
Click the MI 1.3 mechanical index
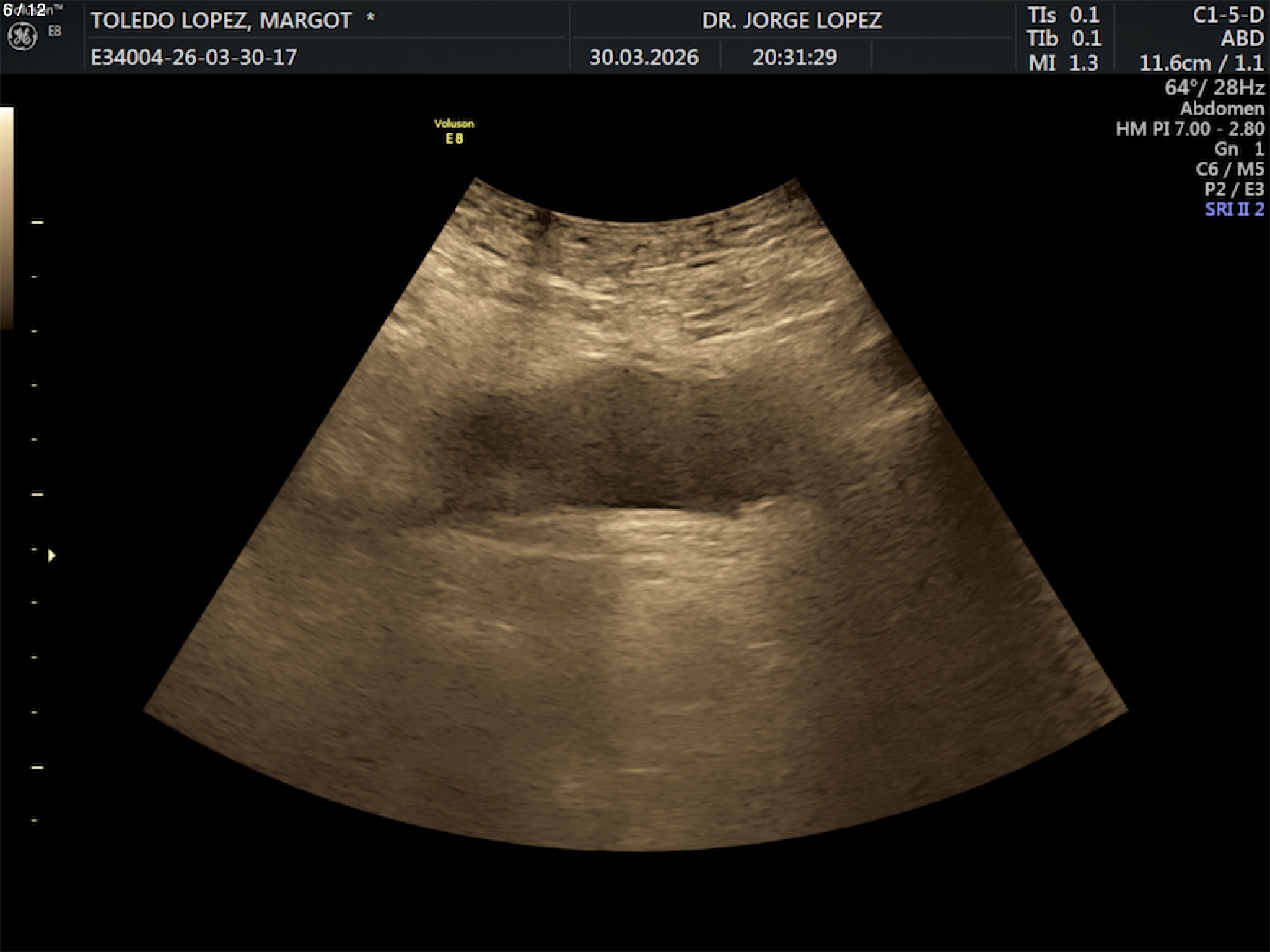(x=1064, y=63)
